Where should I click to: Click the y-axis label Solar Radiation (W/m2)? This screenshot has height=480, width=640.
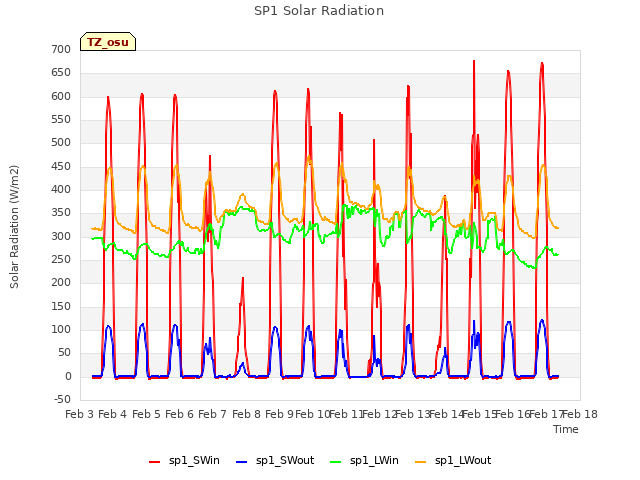point(14,227)
